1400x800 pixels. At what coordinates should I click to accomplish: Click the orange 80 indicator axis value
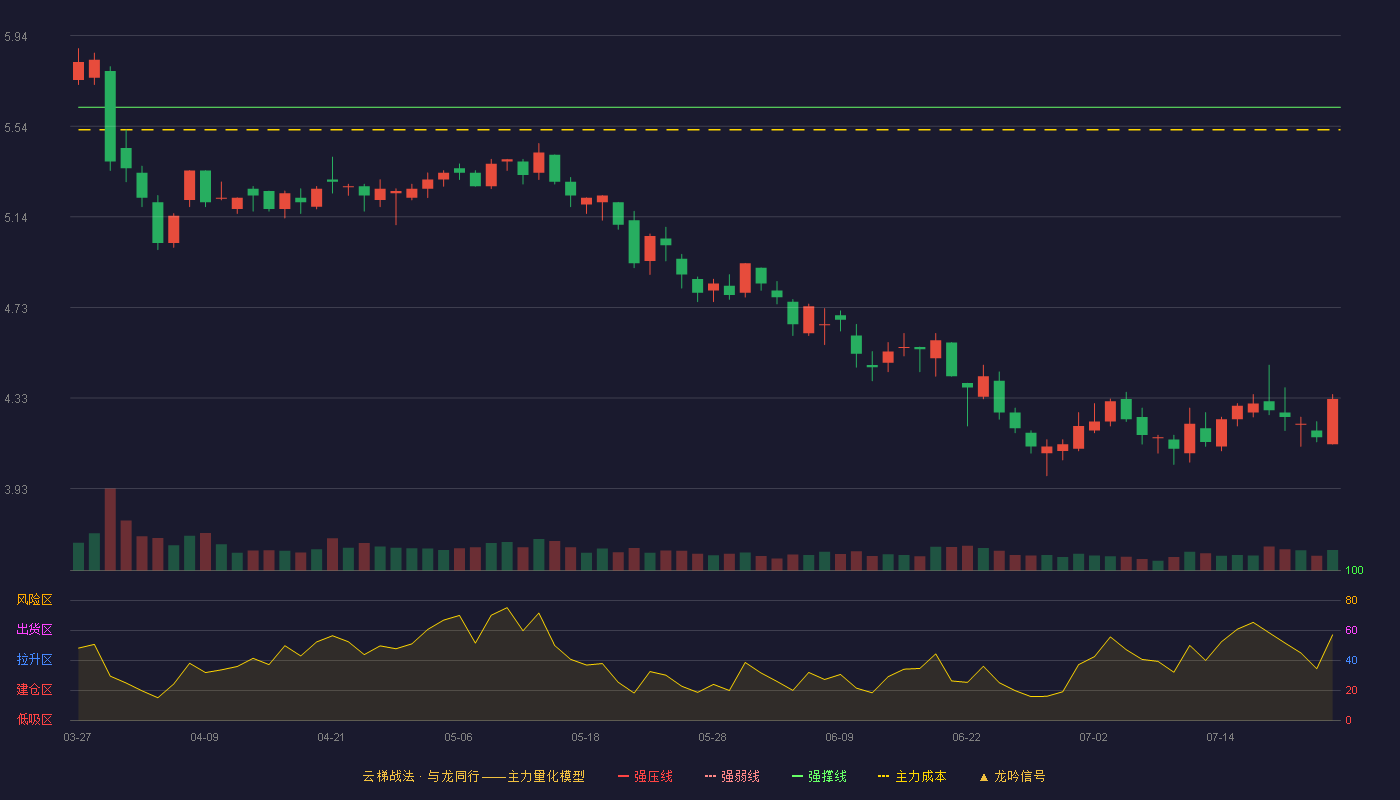pos(1351,600)
